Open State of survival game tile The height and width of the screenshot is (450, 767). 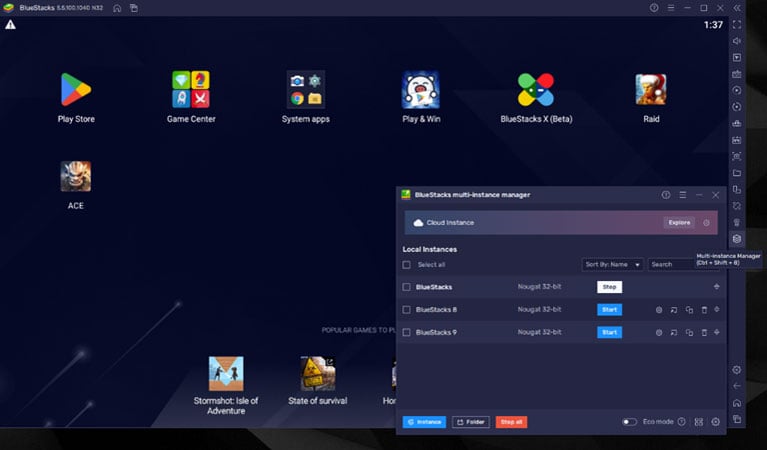point(318,374)
